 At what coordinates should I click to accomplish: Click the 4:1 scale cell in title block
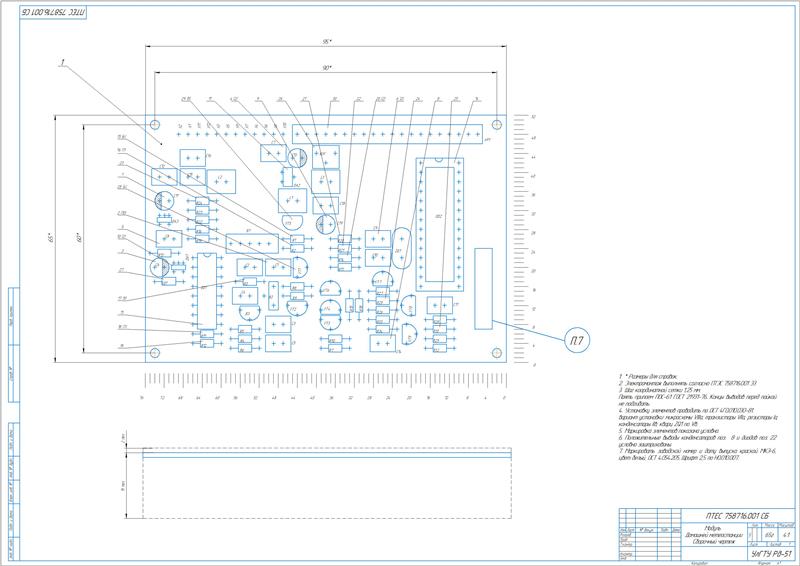pos(786,535)
